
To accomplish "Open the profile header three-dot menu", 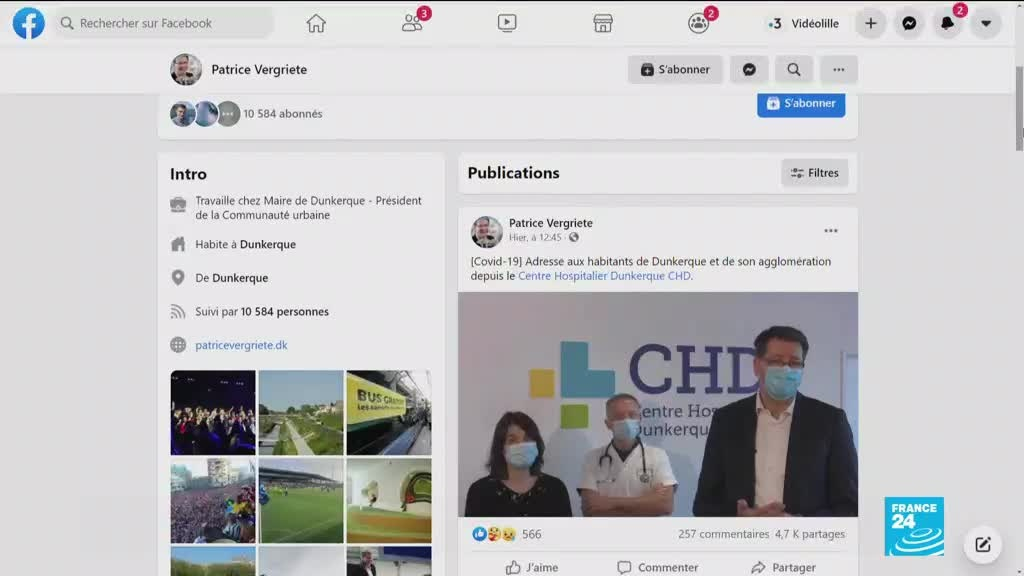I will [x=838, y=70].
